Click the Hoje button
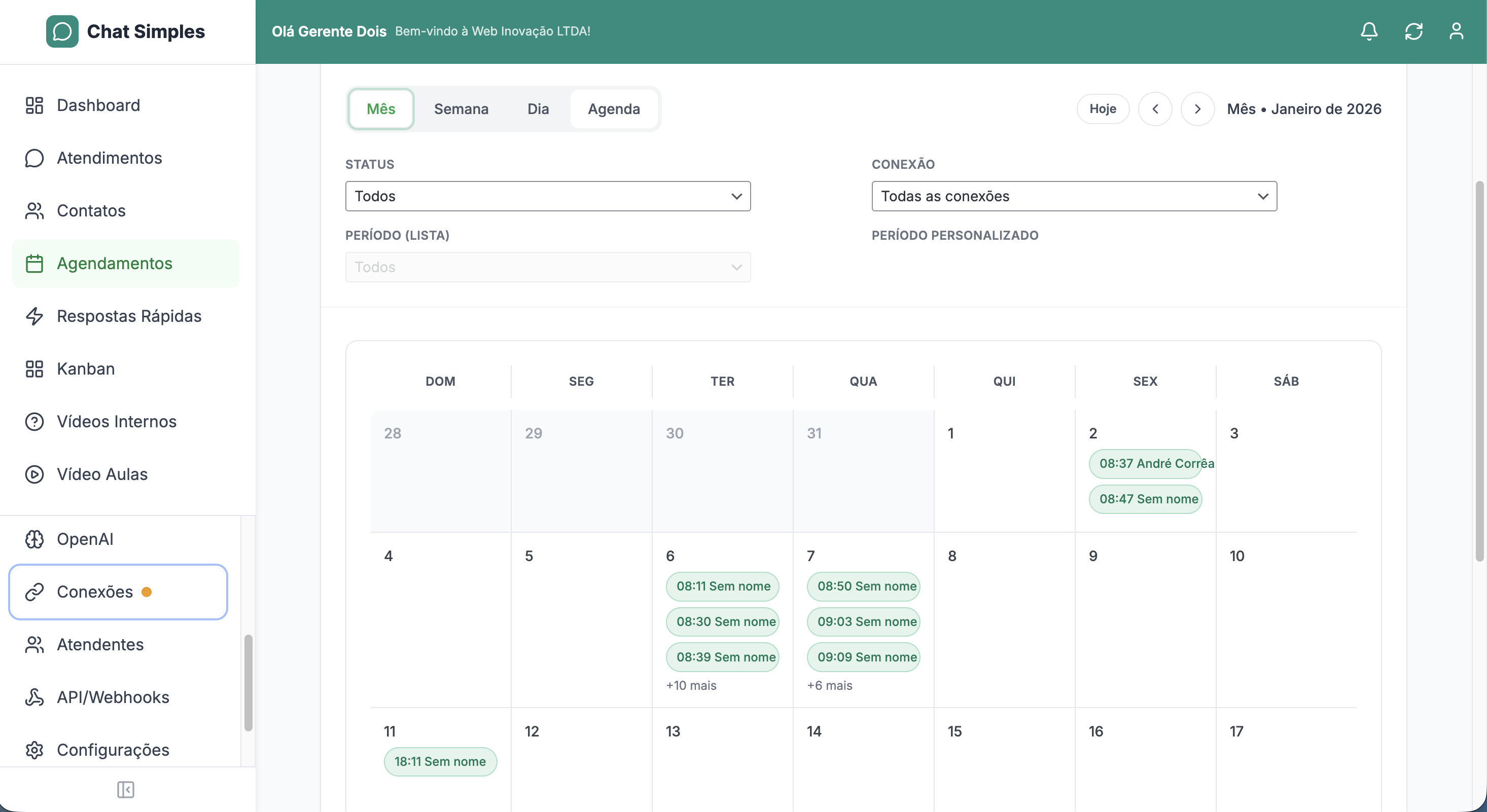The image size is (1487, 812). coord(1103,108)
